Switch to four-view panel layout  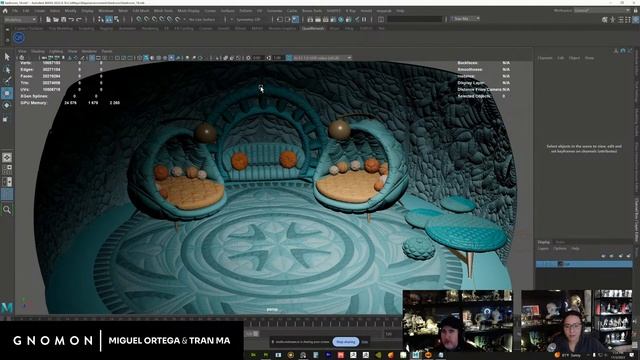[7, 169]
